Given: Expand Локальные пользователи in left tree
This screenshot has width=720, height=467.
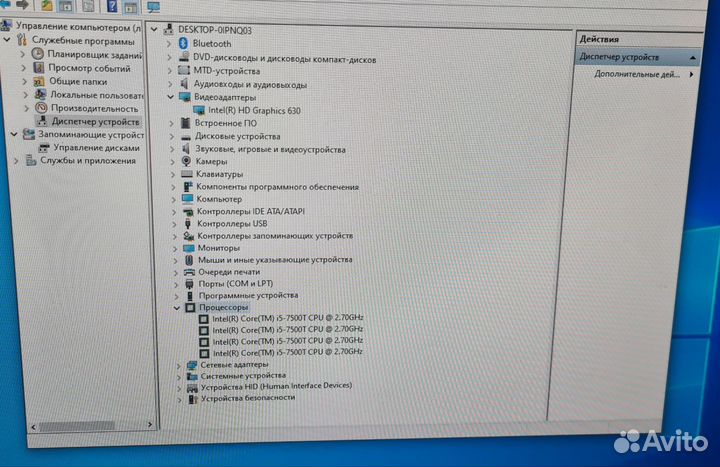Looking at the screenshot, I should (x=26, y=95).
